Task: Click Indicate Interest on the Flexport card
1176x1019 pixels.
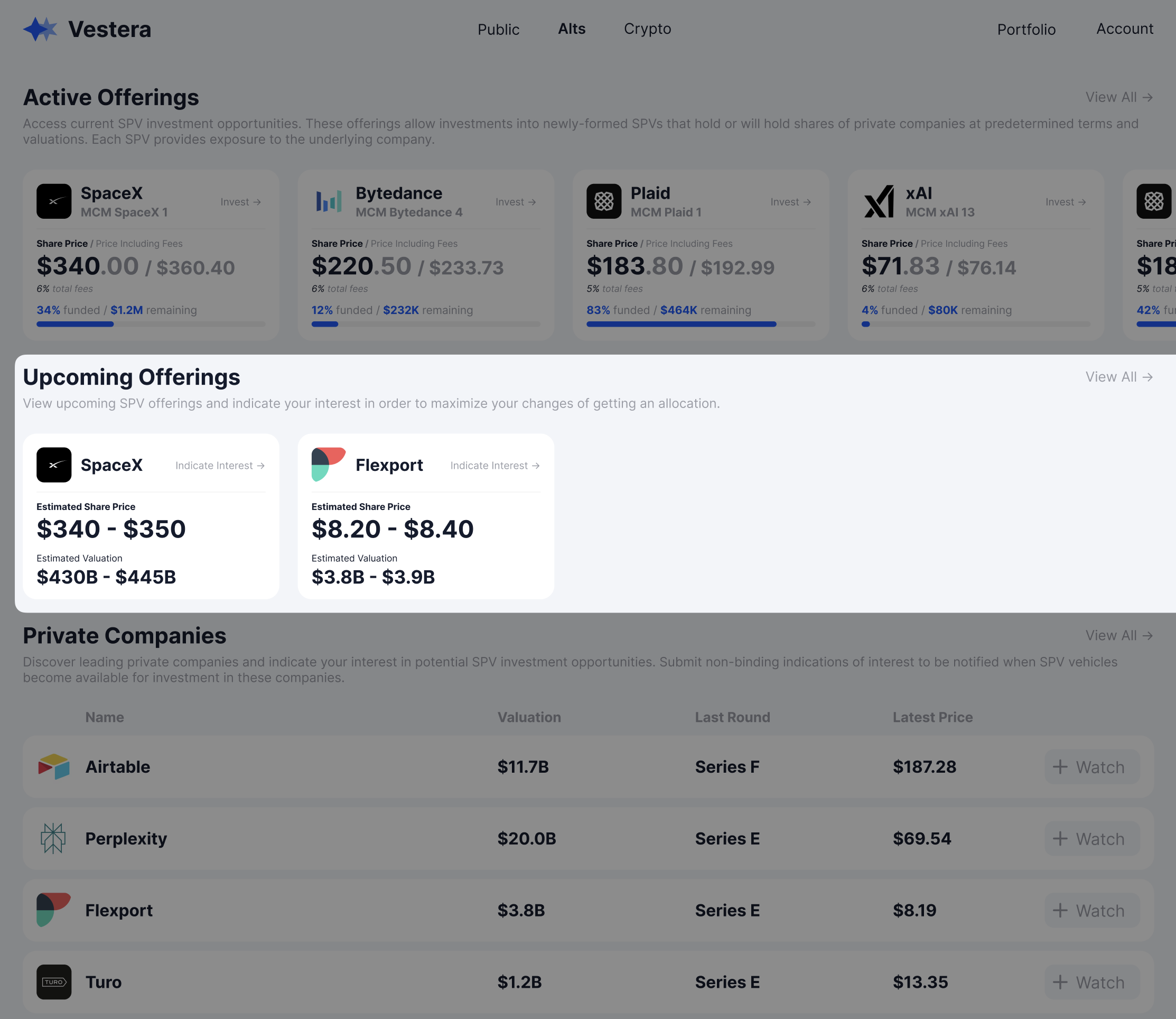Action: [494, 465]
